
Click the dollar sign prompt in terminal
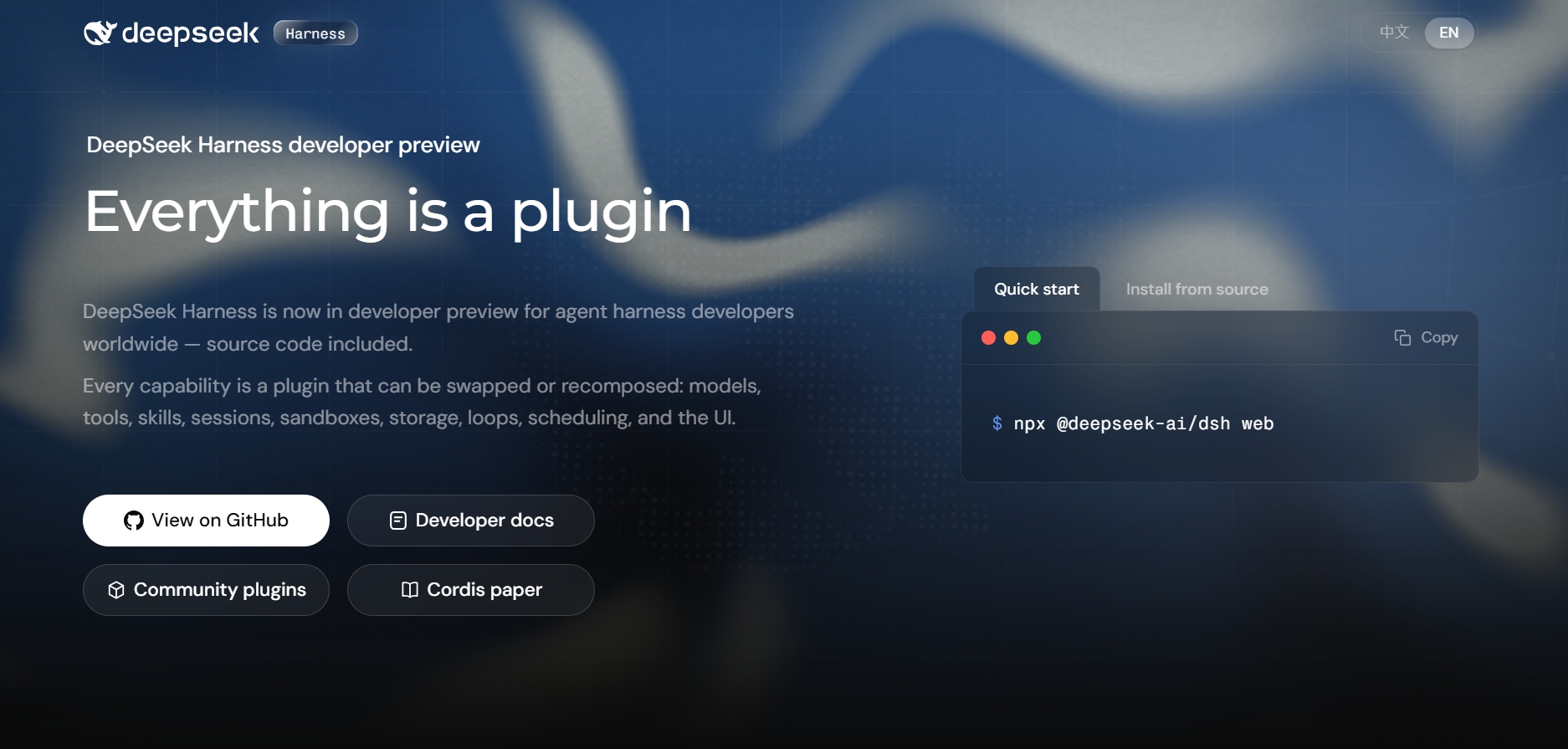pyautogui.click(x=997, y=423)
